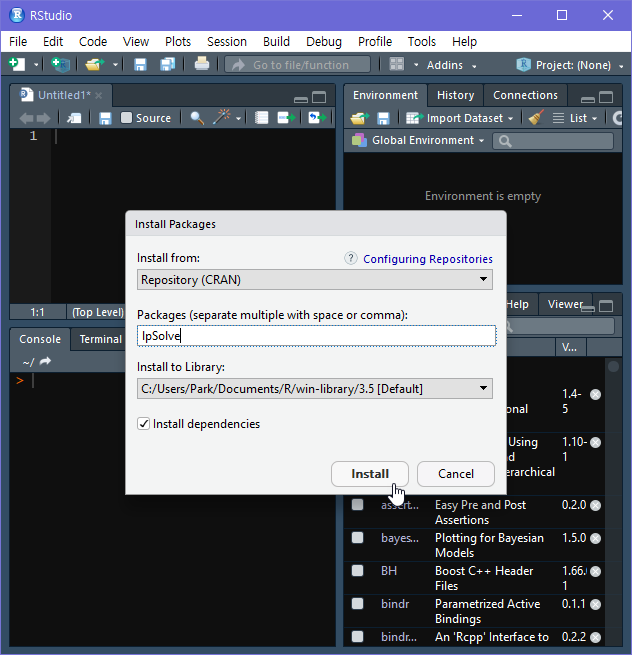
Task: Click the forward navigation arrow in editor
Action: tap(43, 118)
